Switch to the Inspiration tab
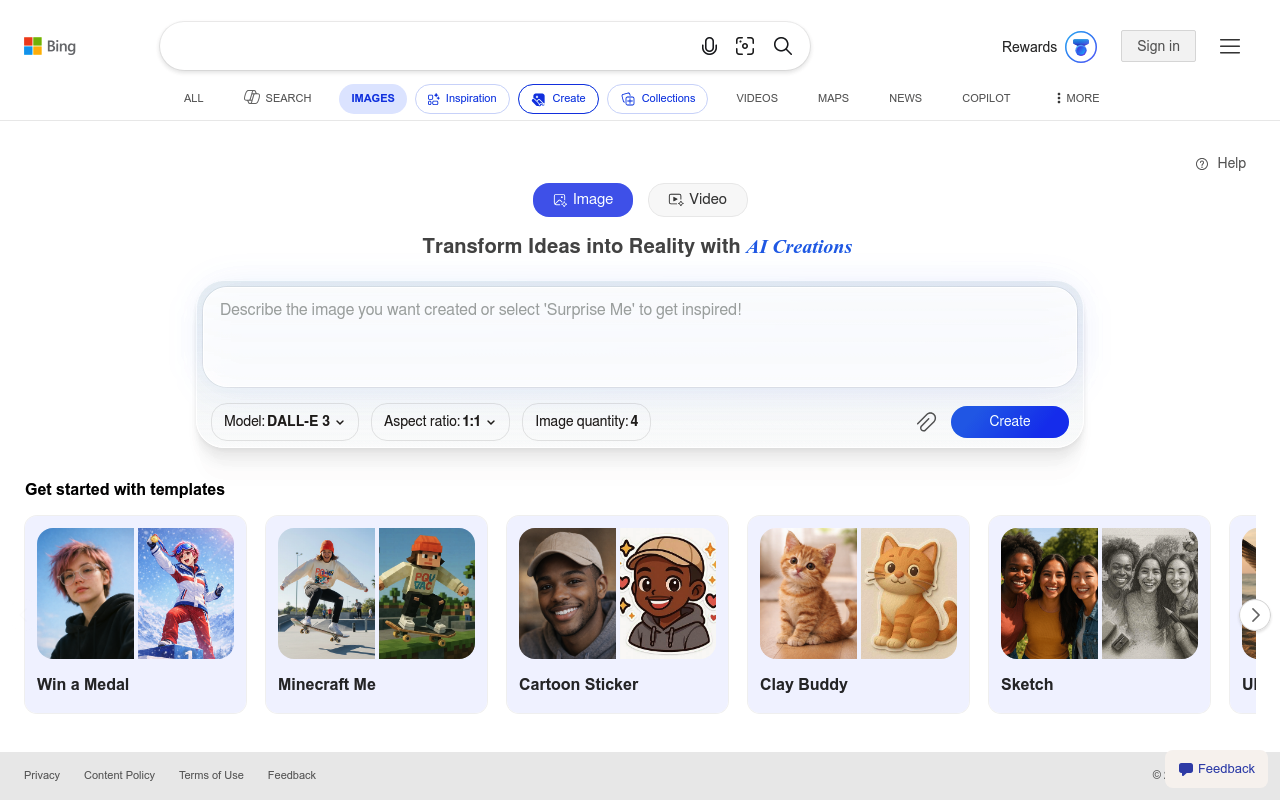The width and height of the screenshot is (1280, 800). 462,99
